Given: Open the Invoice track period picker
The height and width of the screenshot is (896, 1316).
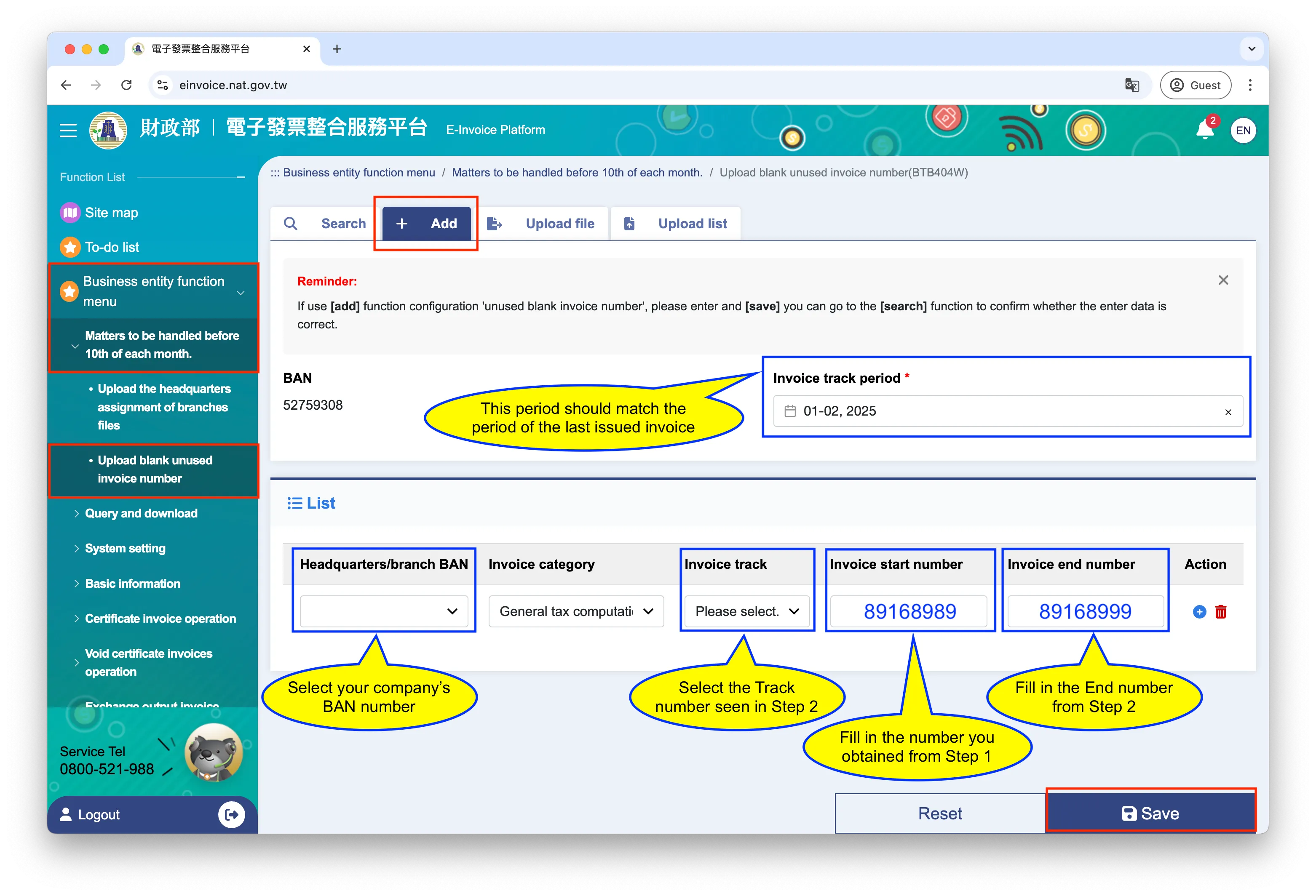Looking at the screenshot, I should pyautogui.click(x=1007, y=411).
